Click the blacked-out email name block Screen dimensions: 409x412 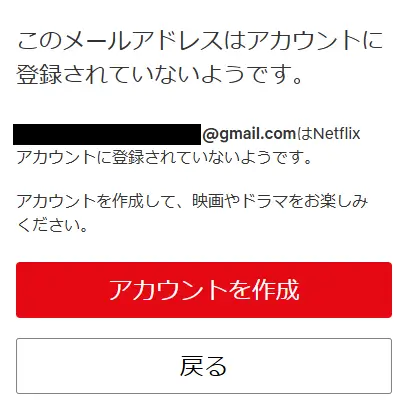107,134
